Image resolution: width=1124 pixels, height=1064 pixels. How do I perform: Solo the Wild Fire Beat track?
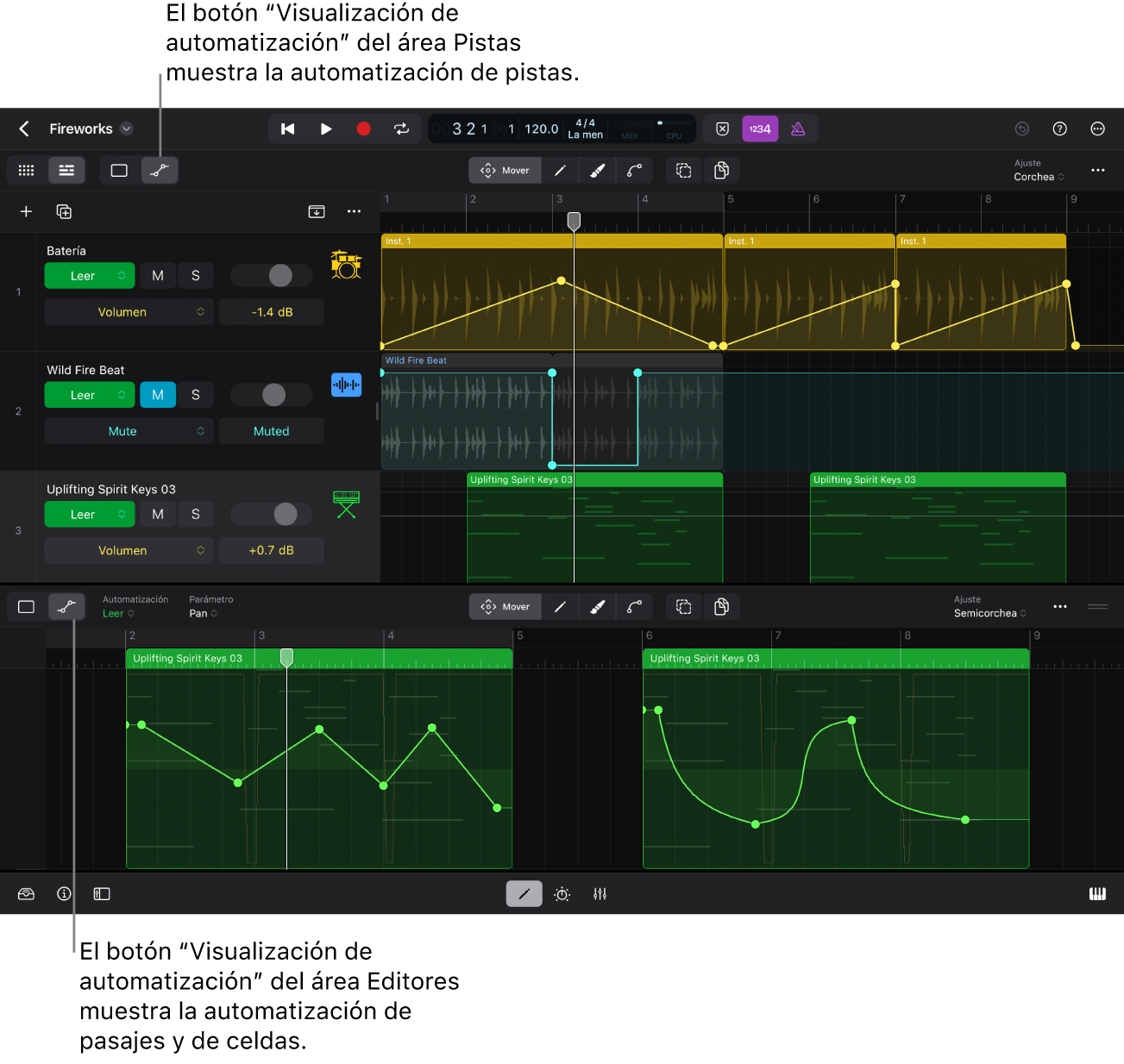(196, 395)
